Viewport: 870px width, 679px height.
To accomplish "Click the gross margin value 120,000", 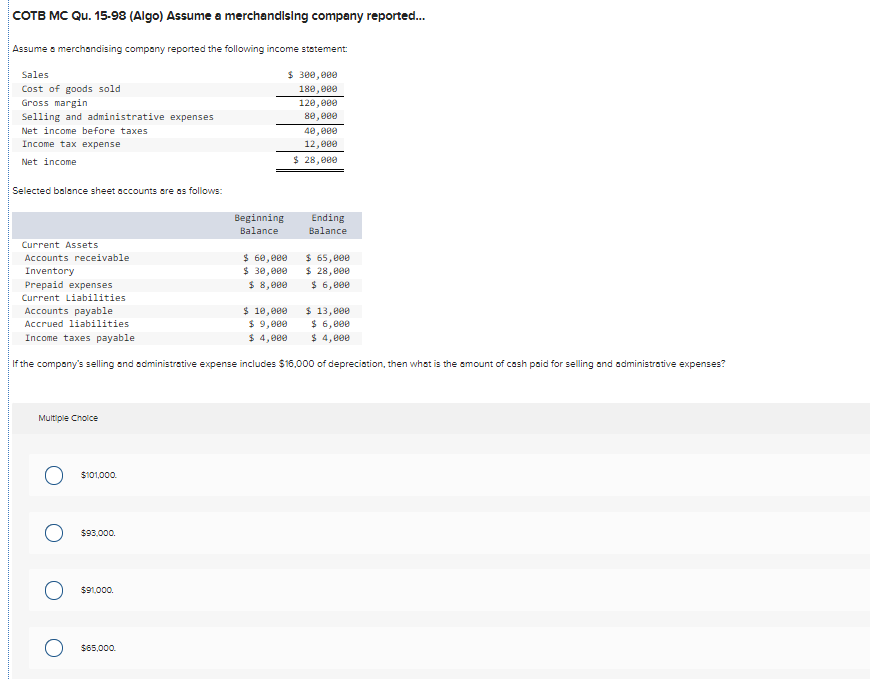I will (x=318, y=103).
